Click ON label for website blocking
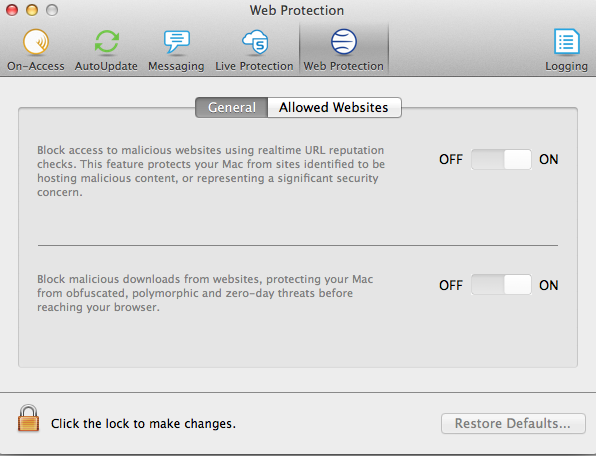Viewport: 596px width, 456px height. pyautogui.click(x=548, y=159)
